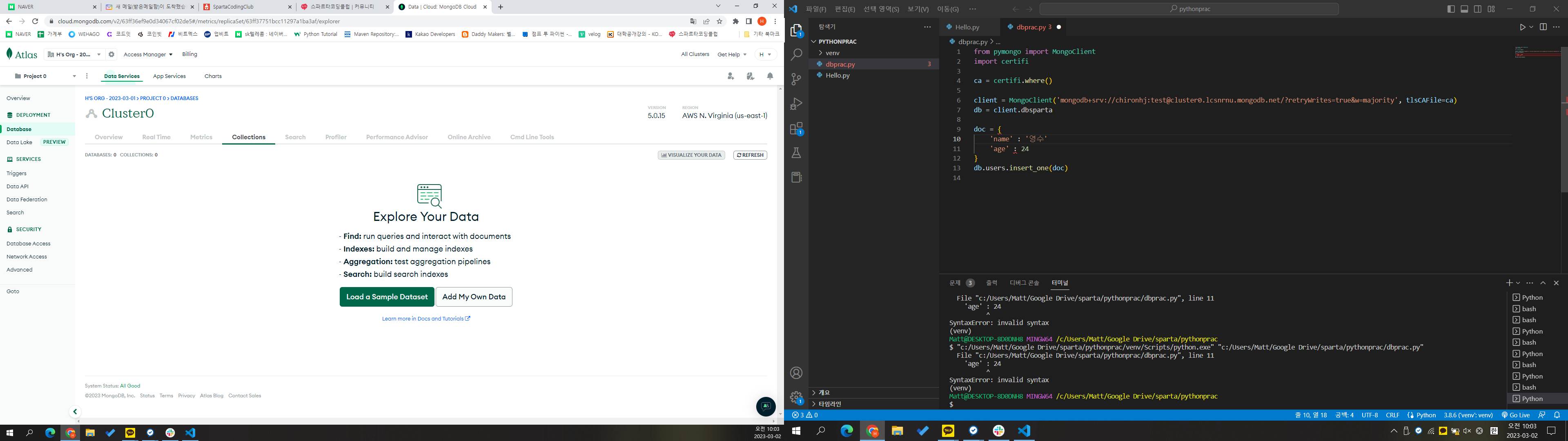This screenshot has width=1568, height=441.
Task: Open the Search view in VS Code activity bar
Action: tap(796, 55)
